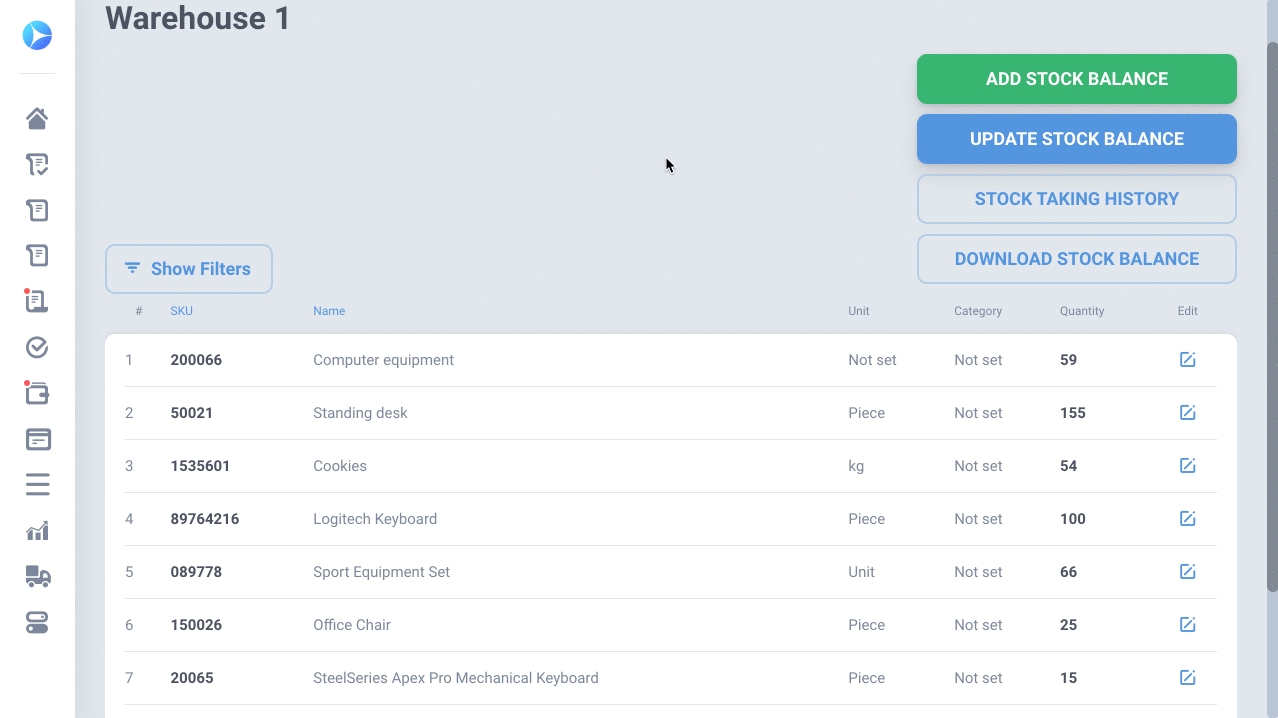
Task: Expand Show Filters panel
Action: [189, 269]
